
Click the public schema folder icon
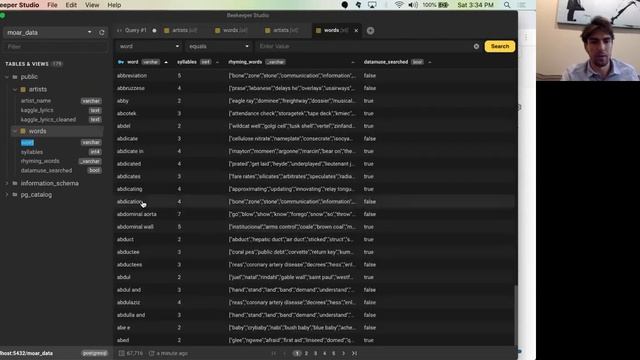point(15,77)
